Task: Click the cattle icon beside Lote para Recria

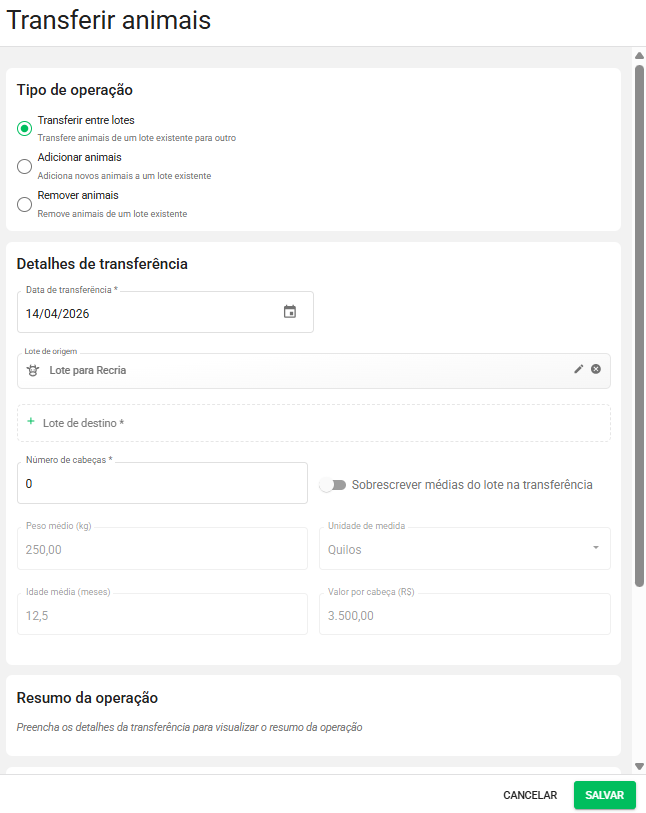Action: coord(32,370)
